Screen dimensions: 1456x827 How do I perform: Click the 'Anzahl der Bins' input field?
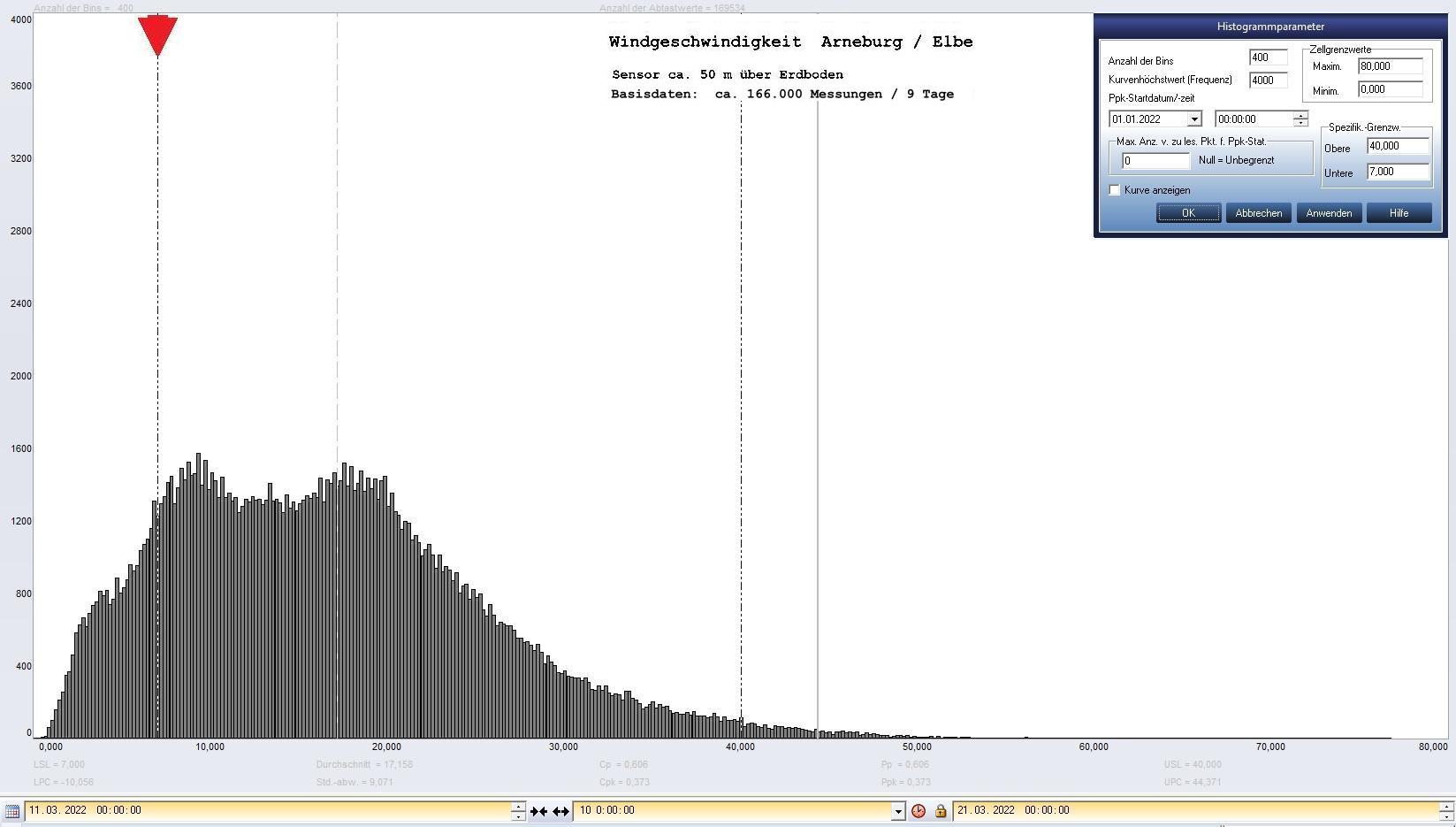click(1268, 57)
